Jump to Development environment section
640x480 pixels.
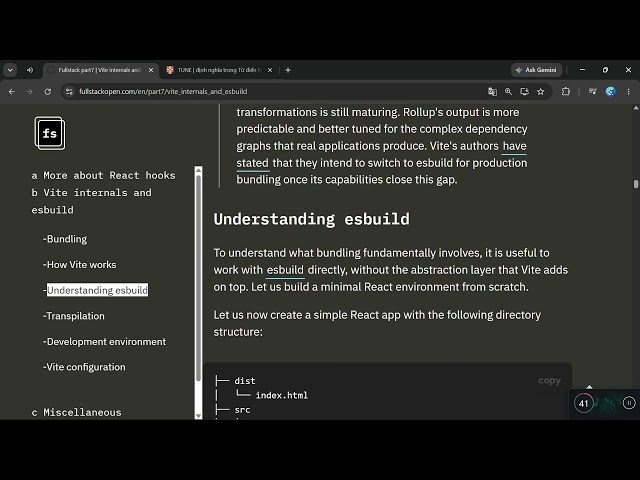[x=104, y=342]
